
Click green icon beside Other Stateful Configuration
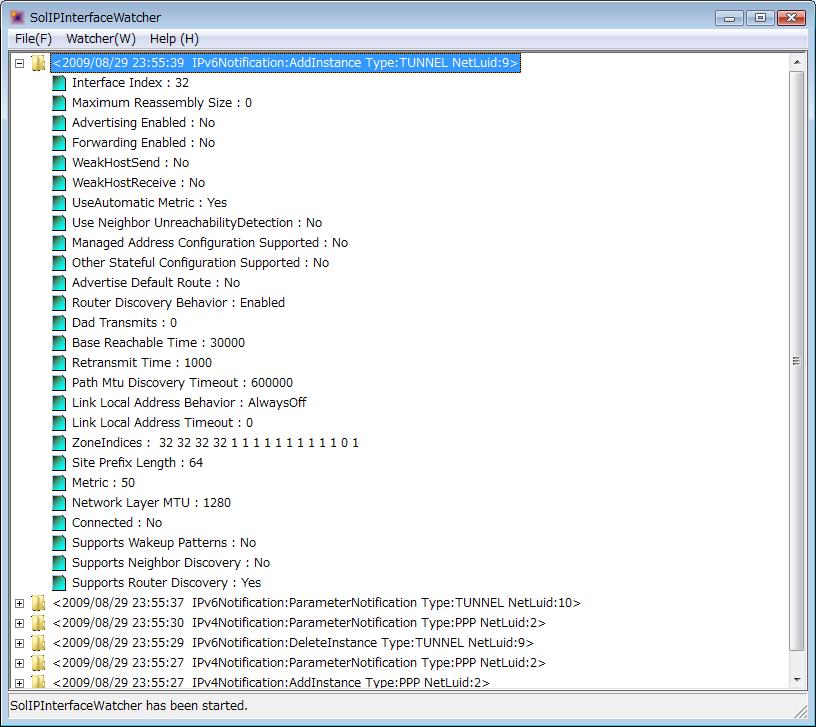click(59, 263)
